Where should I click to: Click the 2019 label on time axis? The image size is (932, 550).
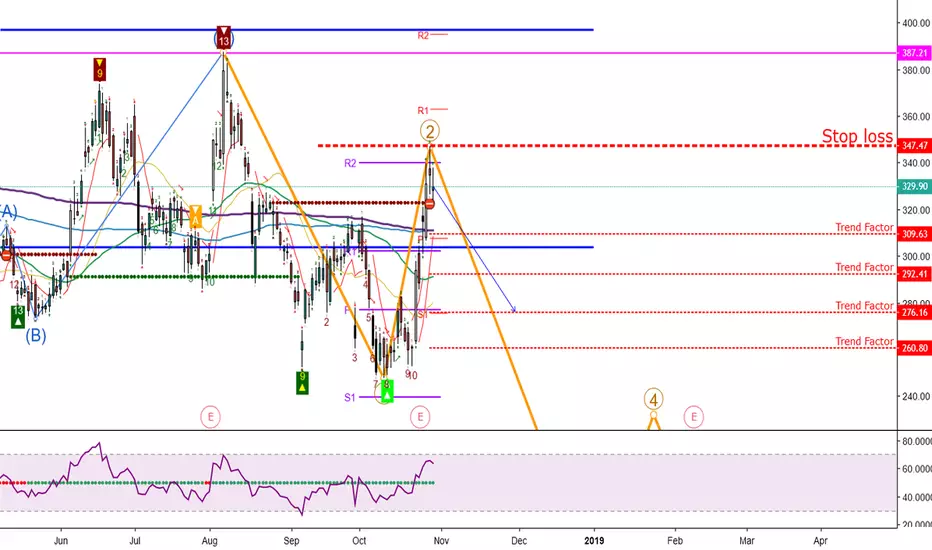coord(594,540)
